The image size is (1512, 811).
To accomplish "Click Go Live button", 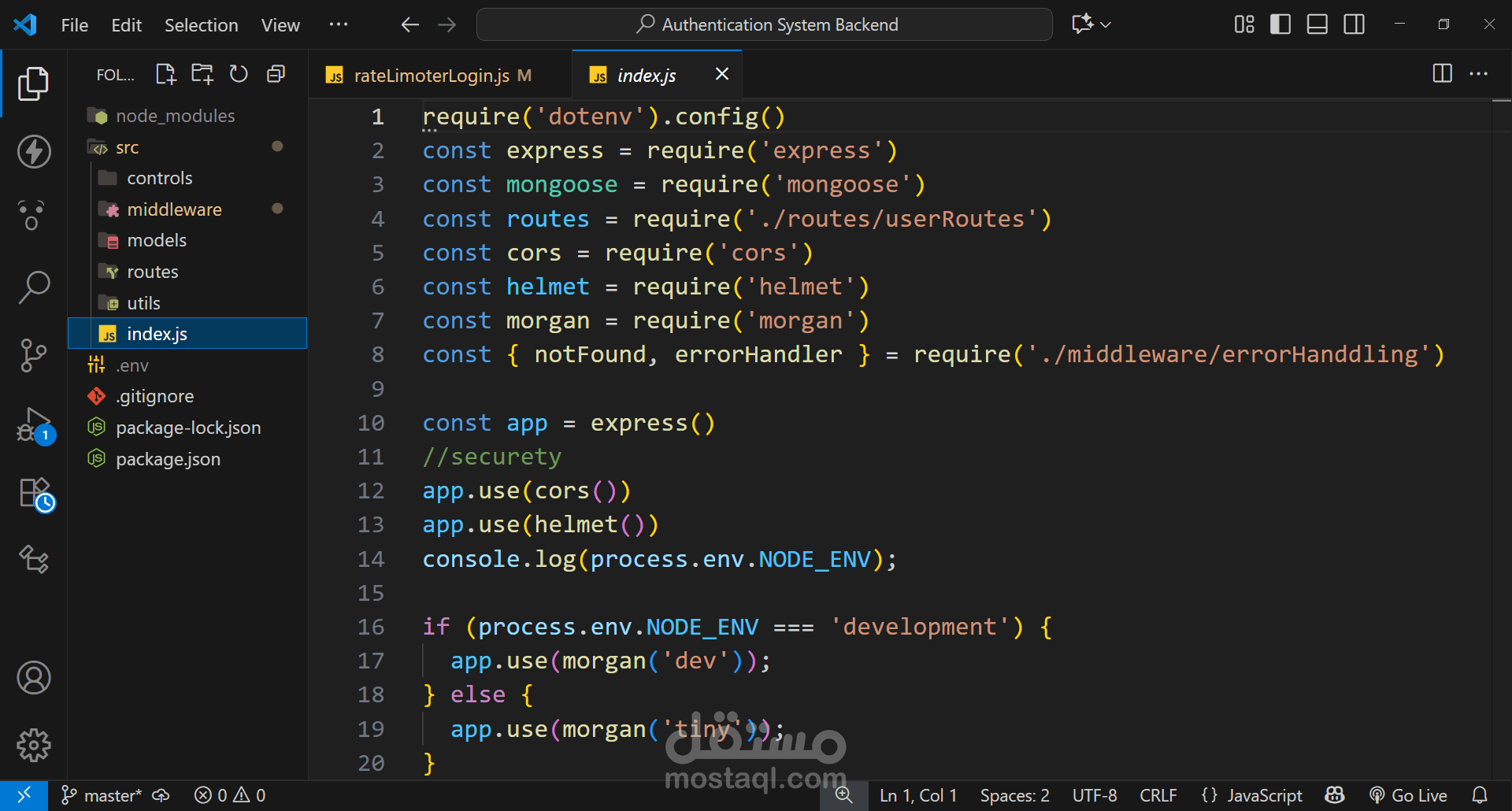I will click(1408, 795).
